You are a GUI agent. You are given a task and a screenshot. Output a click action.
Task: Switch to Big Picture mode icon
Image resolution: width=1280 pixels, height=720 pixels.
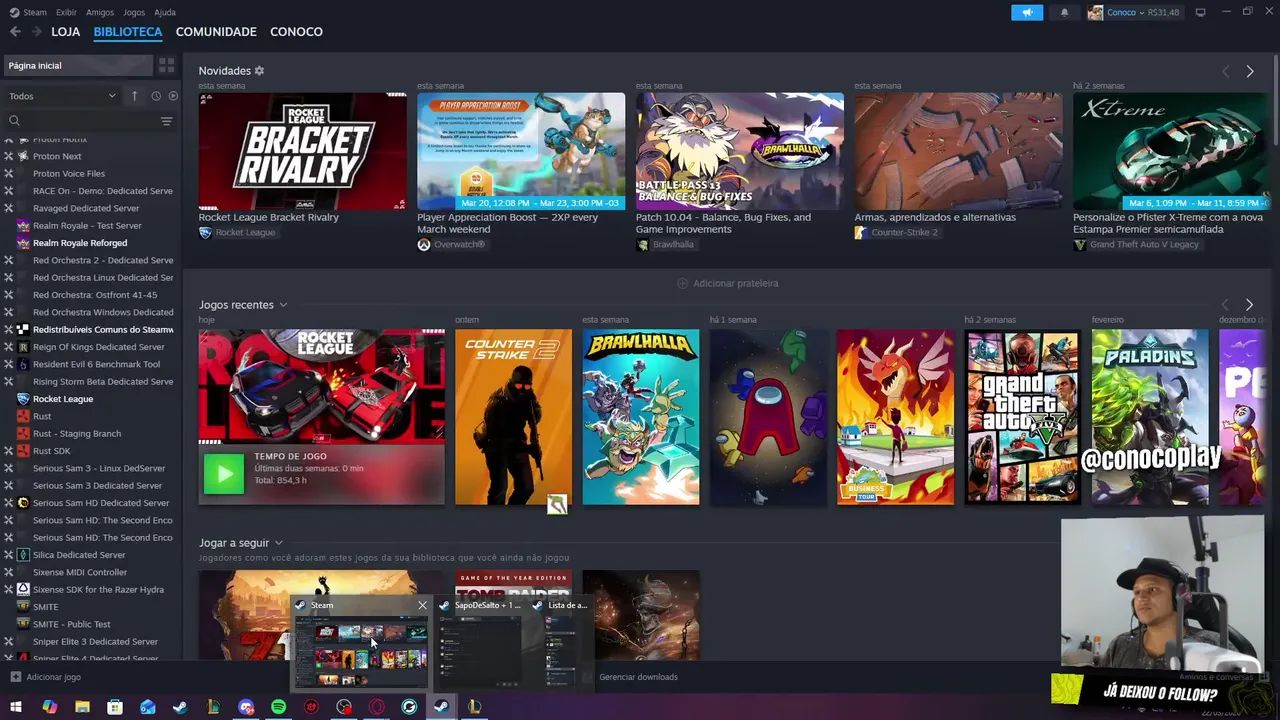(1201, 12)
